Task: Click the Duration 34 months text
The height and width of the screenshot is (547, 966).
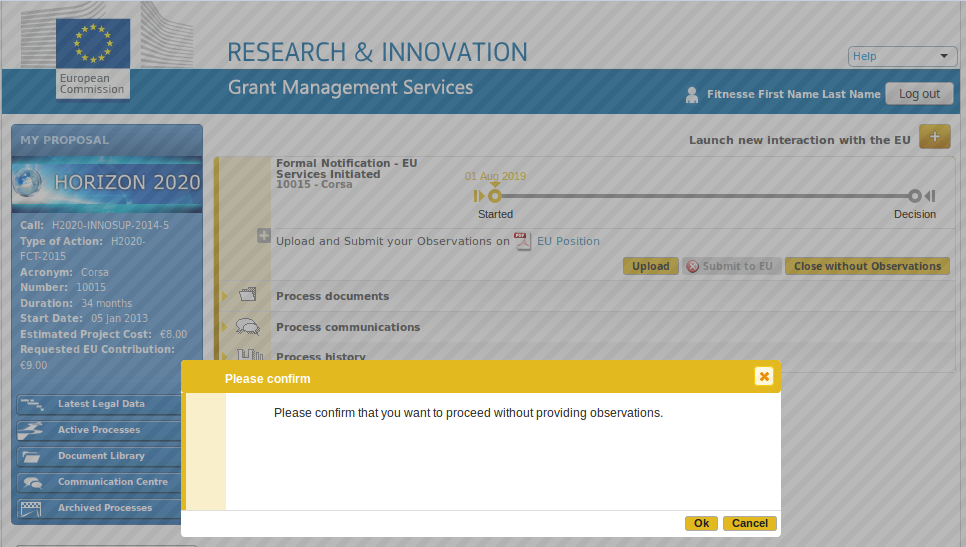Action: point(76,303)
